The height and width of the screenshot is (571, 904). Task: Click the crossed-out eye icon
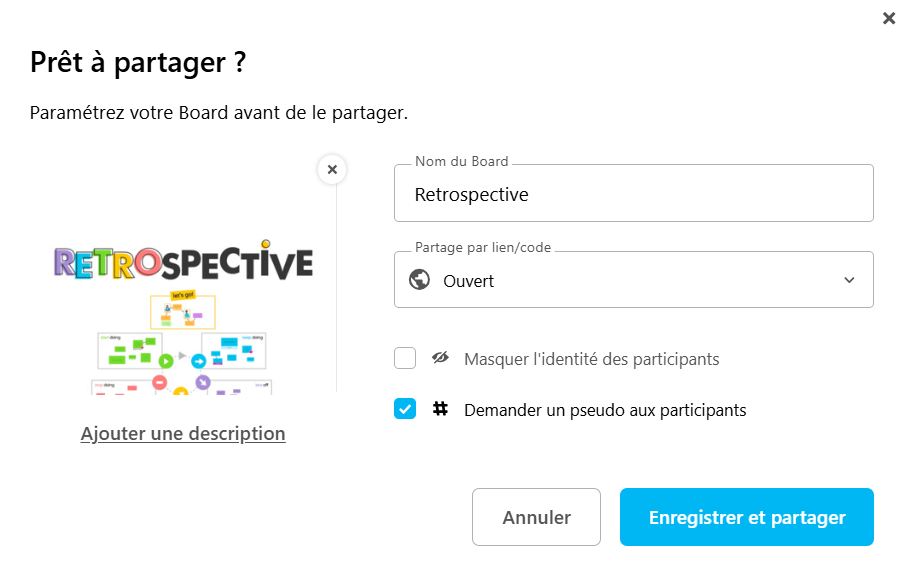pyautogui.click(x=440, y=358)
